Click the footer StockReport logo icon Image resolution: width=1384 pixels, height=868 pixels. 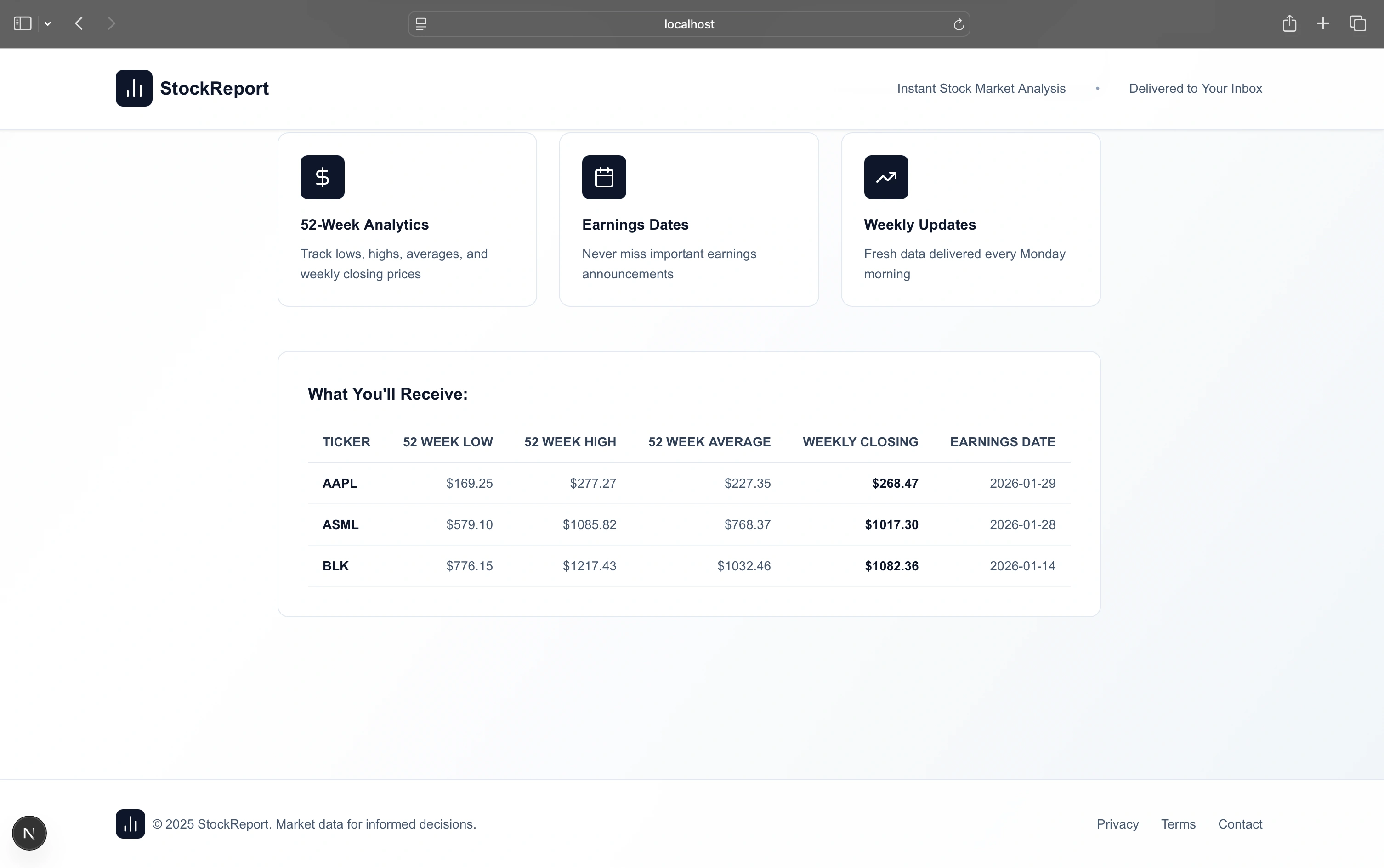130,824
